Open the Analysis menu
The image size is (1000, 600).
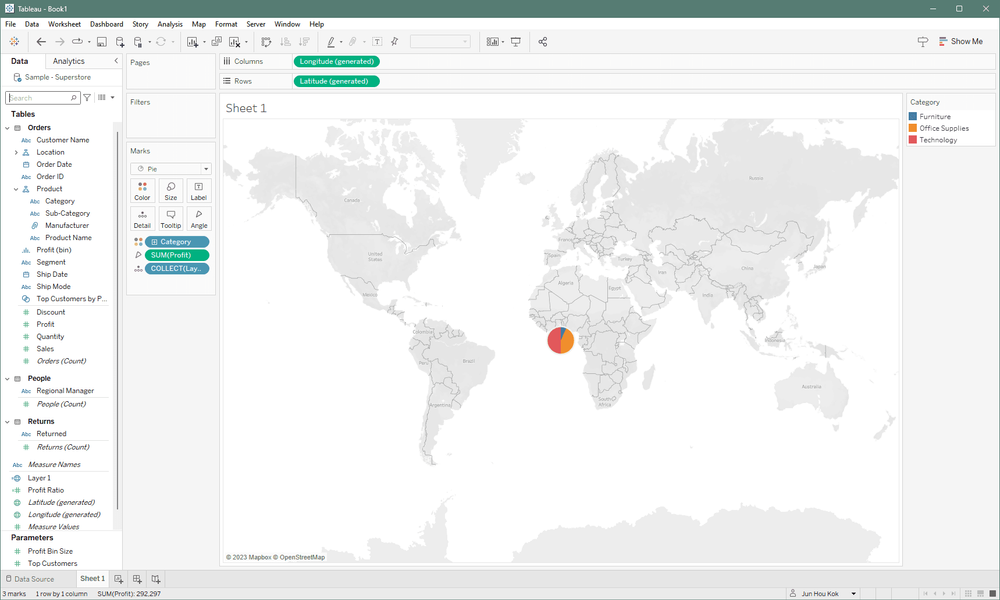pos(170,24)
